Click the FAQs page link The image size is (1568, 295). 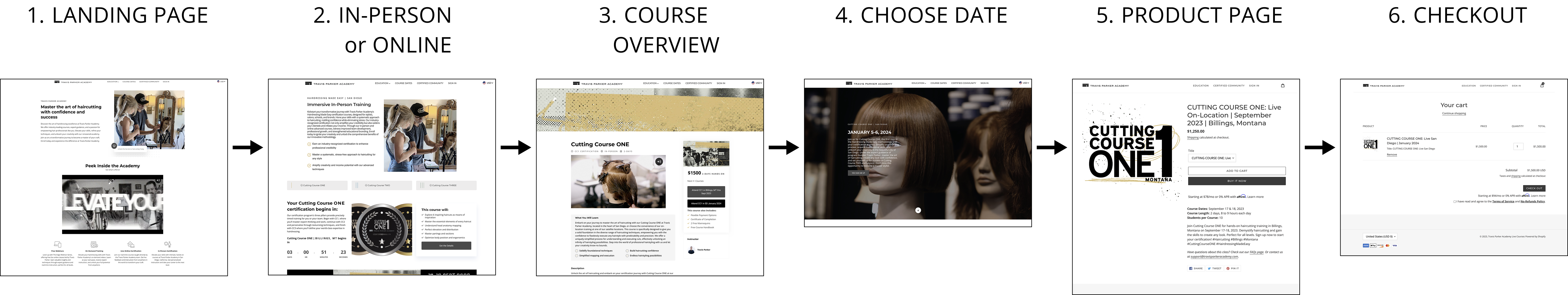click(x=1256, y=252)
